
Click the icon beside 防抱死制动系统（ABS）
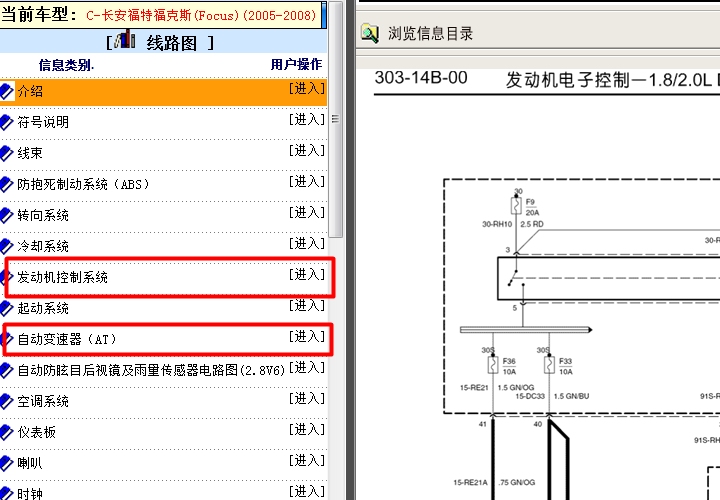coord(6,184)
